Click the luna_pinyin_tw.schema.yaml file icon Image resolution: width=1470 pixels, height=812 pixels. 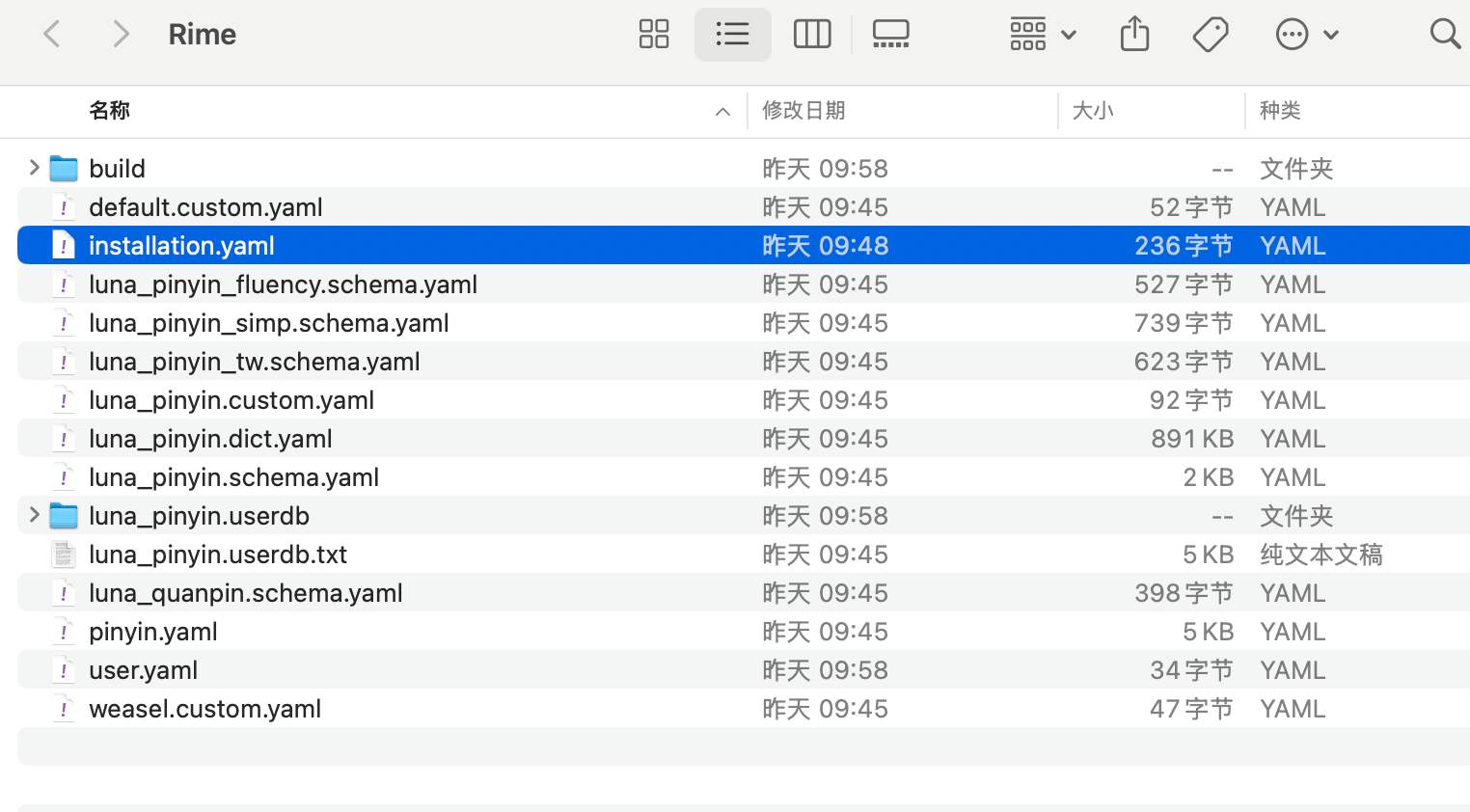[64, 362]
